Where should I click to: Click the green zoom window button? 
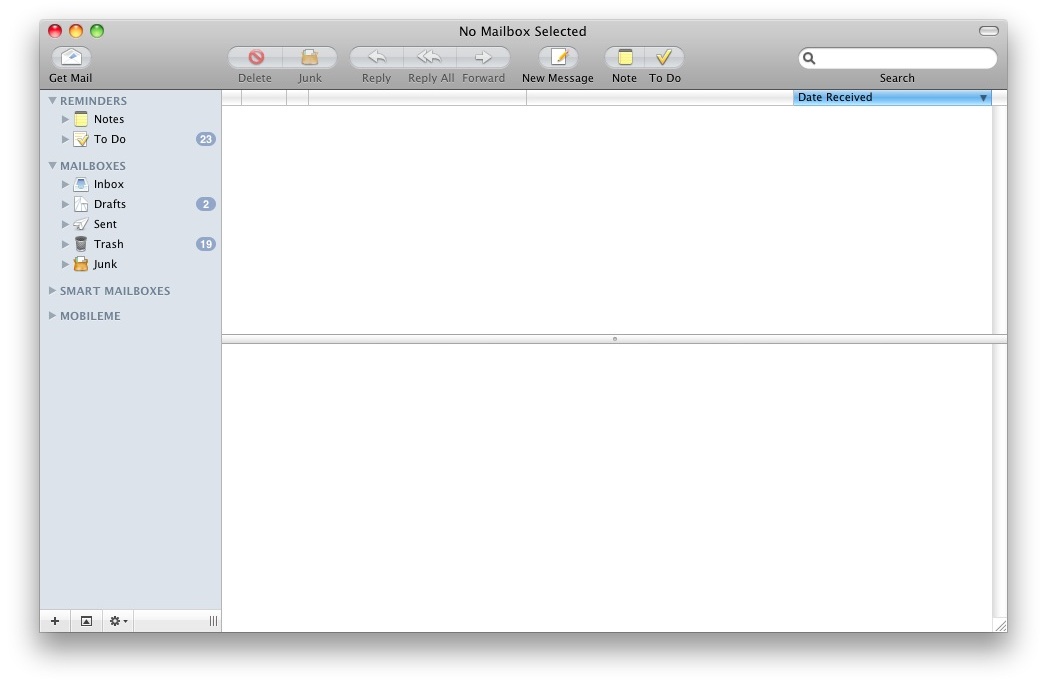[x=97, y=31]
